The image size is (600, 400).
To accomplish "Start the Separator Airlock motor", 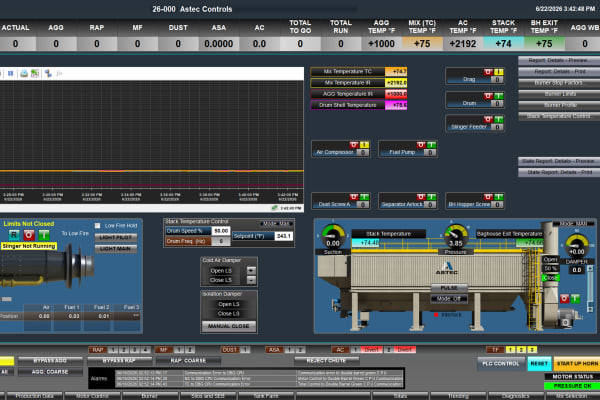I will coord(431,197).
